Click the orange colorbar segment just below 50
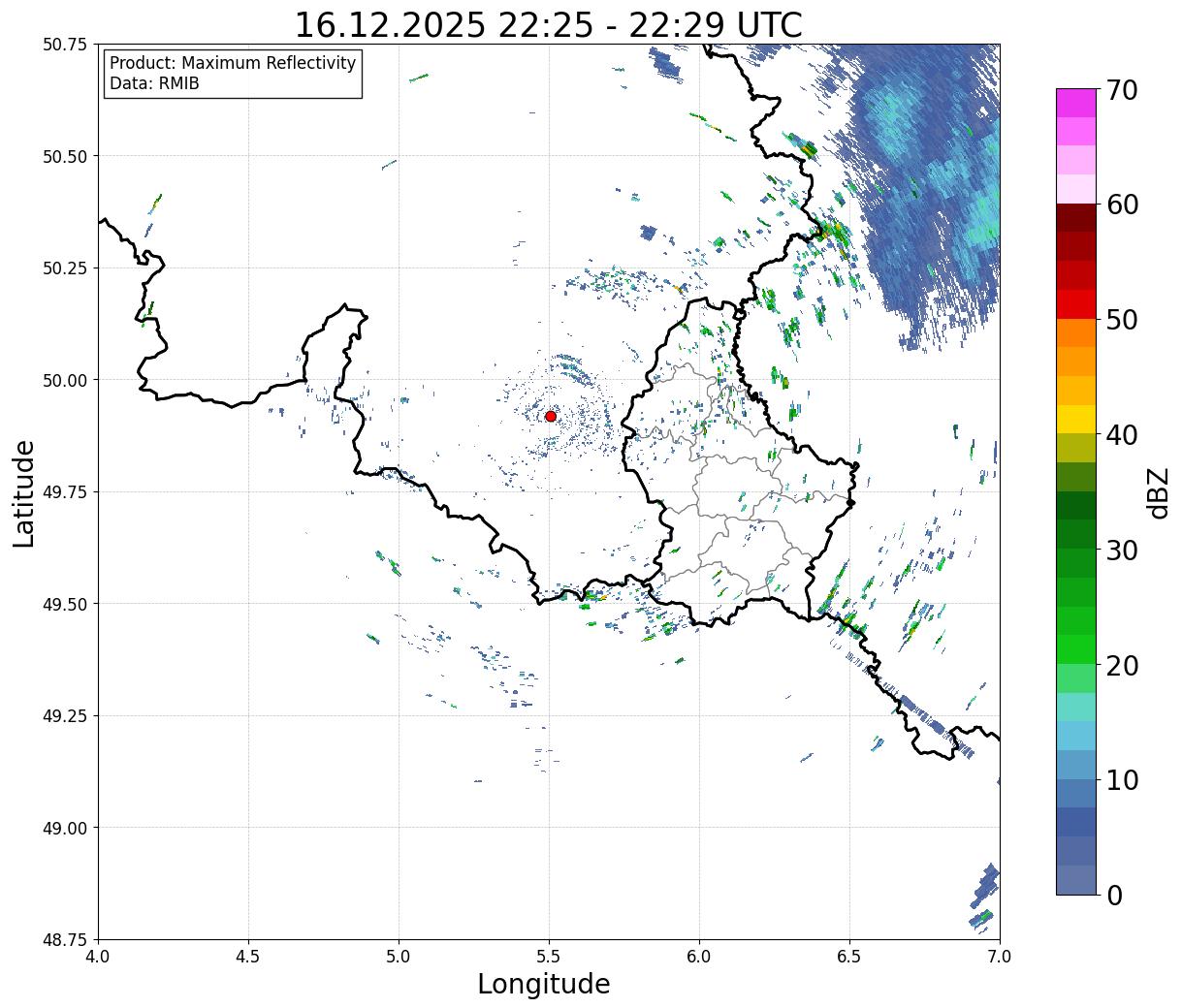1182x1008 pixels. (1075, 332)
